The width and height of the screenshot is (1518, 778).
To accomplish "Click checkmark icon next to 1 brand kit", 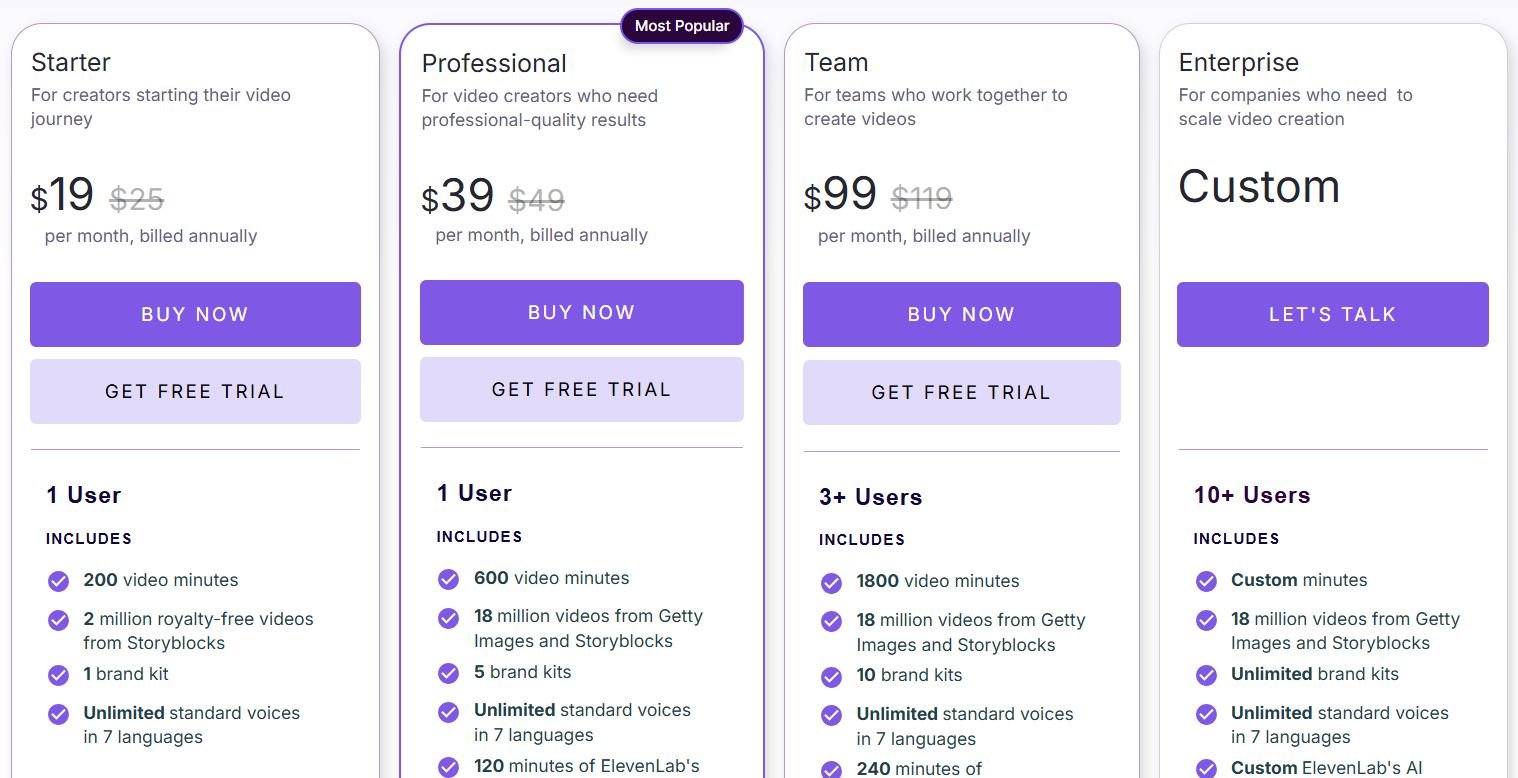I will [58, 675].
